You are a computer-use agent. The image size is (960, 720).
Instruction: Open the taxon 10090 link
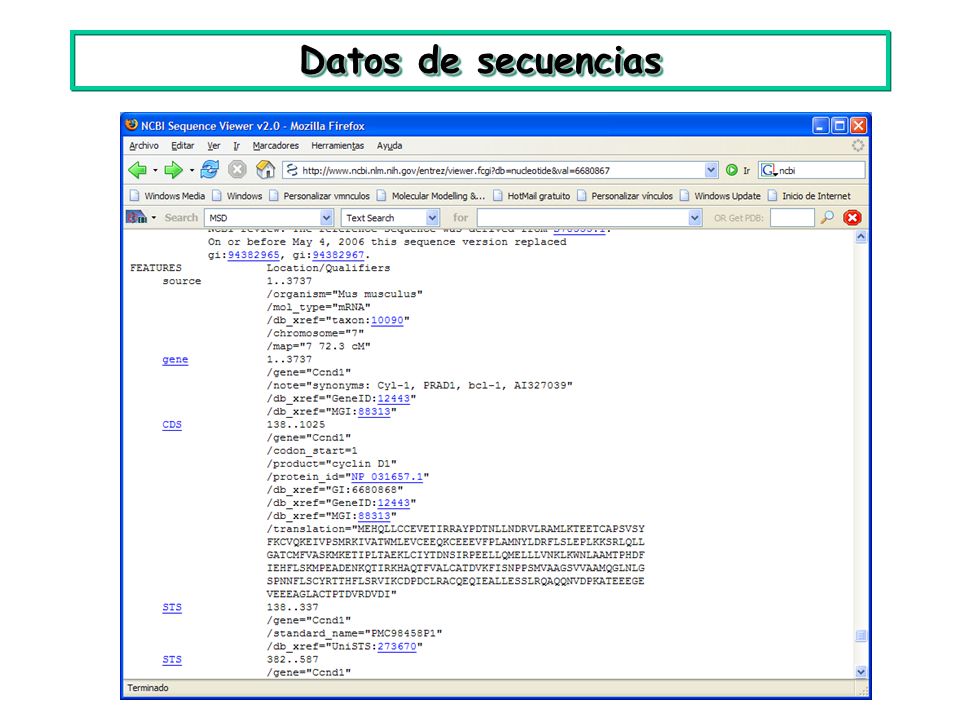point(387,320)
